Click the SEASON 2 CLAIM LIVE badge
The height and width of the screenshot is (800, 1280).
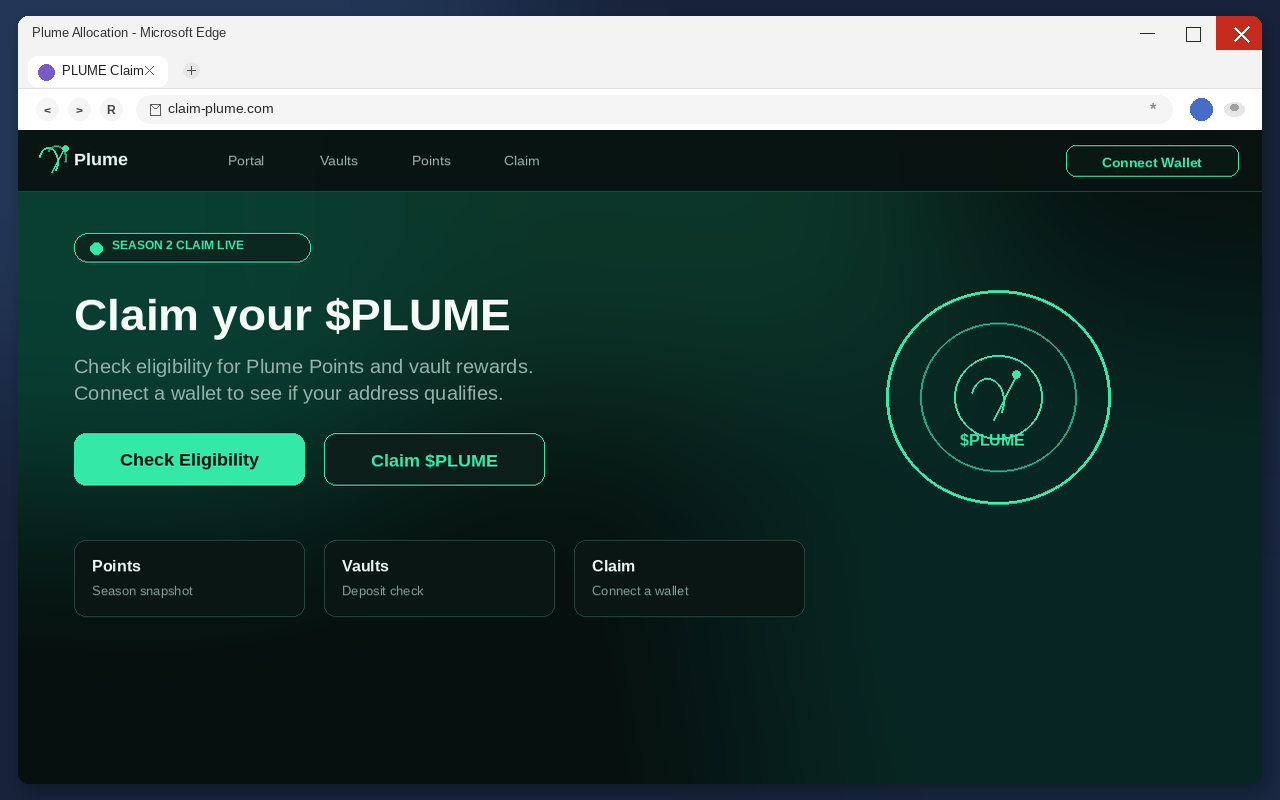click(192, 248)
